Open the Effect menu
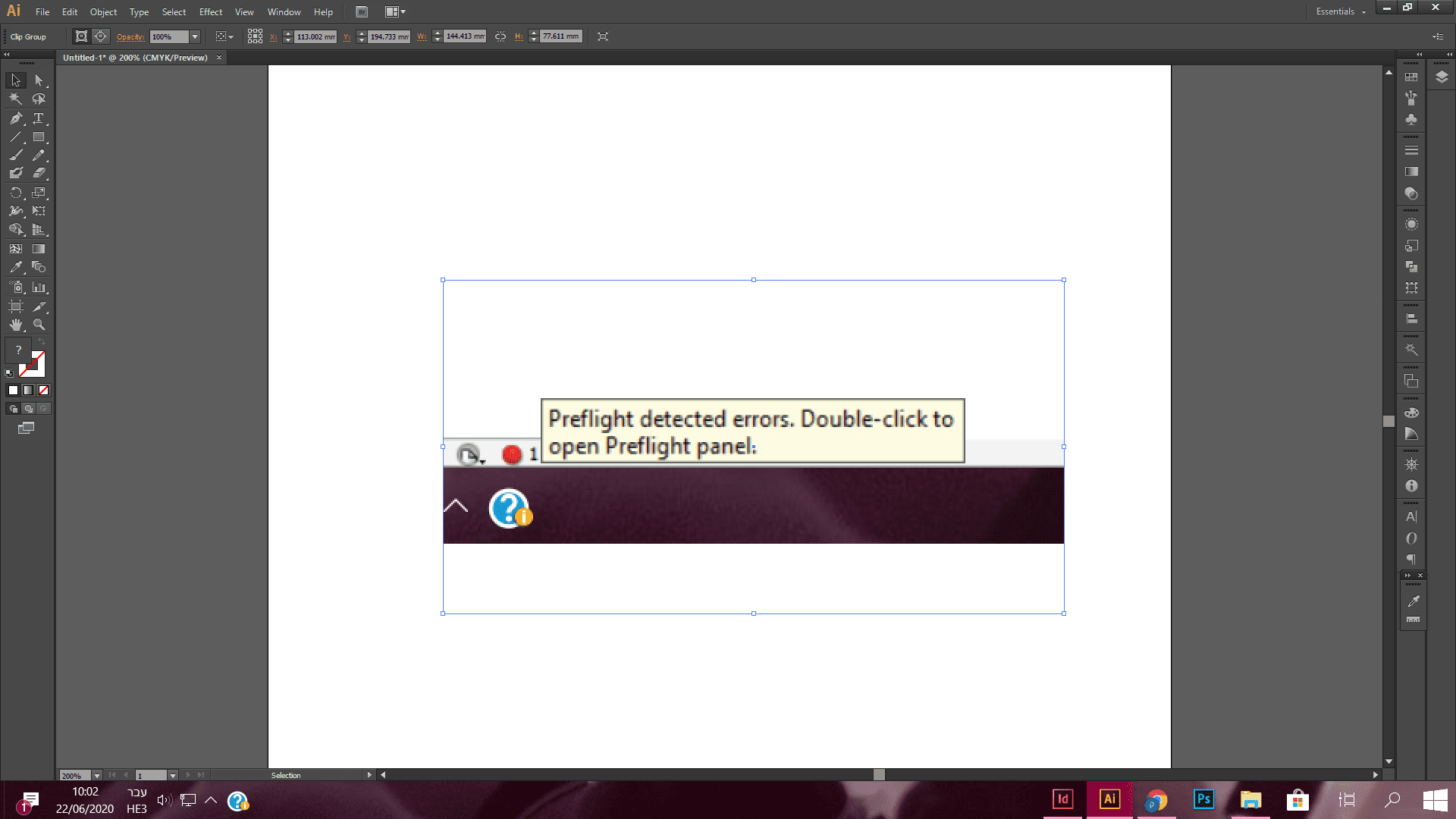The width and height of the screenshot is (1456, 819). tap(210, 12)
